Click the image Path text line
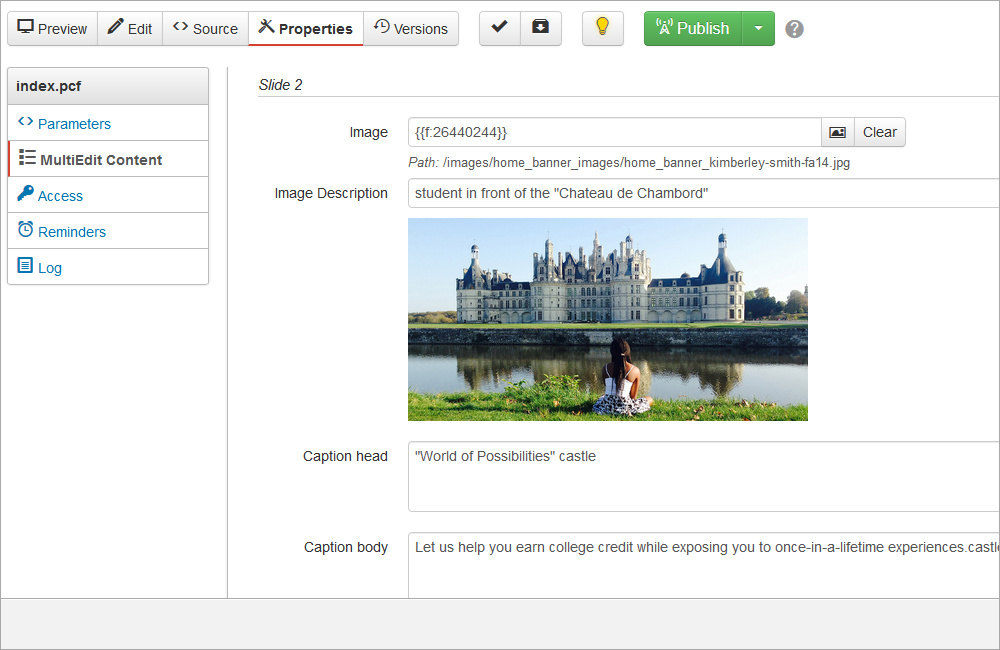 [x=629, y=163]
